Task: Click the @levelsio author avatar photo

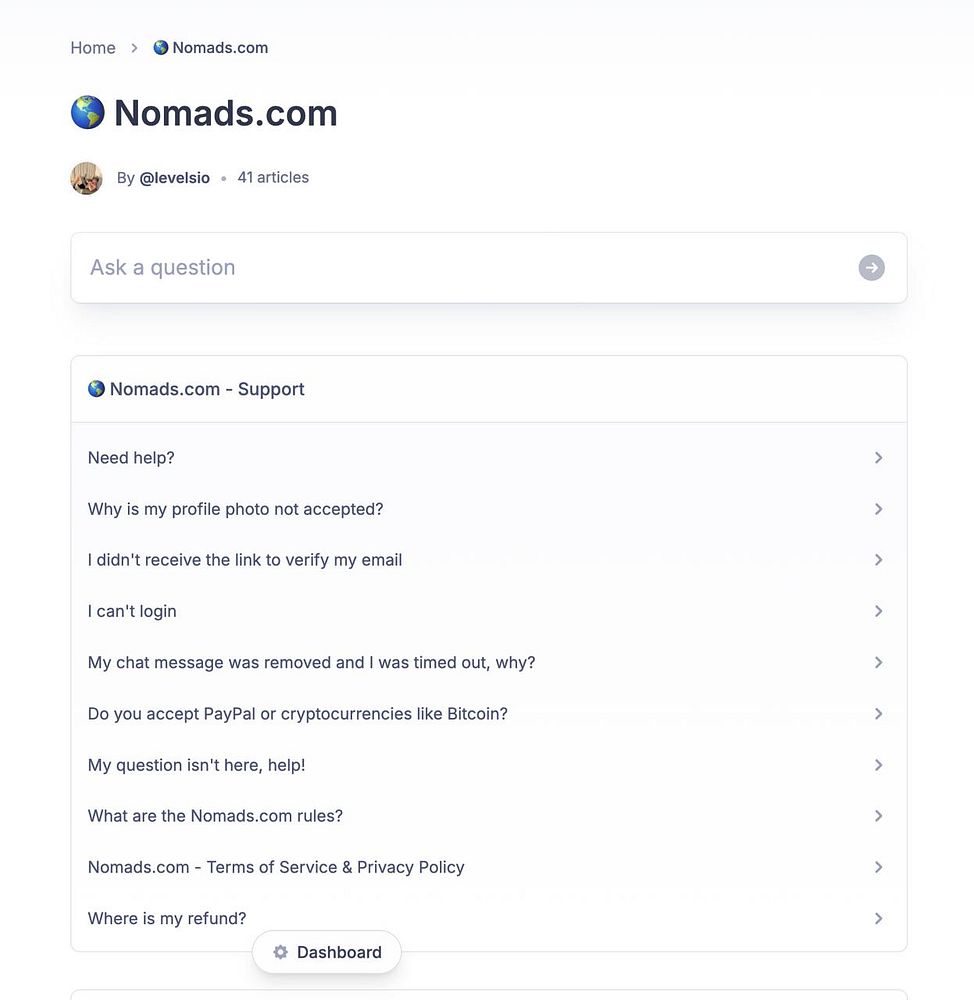Action: [x=86, y=178]
